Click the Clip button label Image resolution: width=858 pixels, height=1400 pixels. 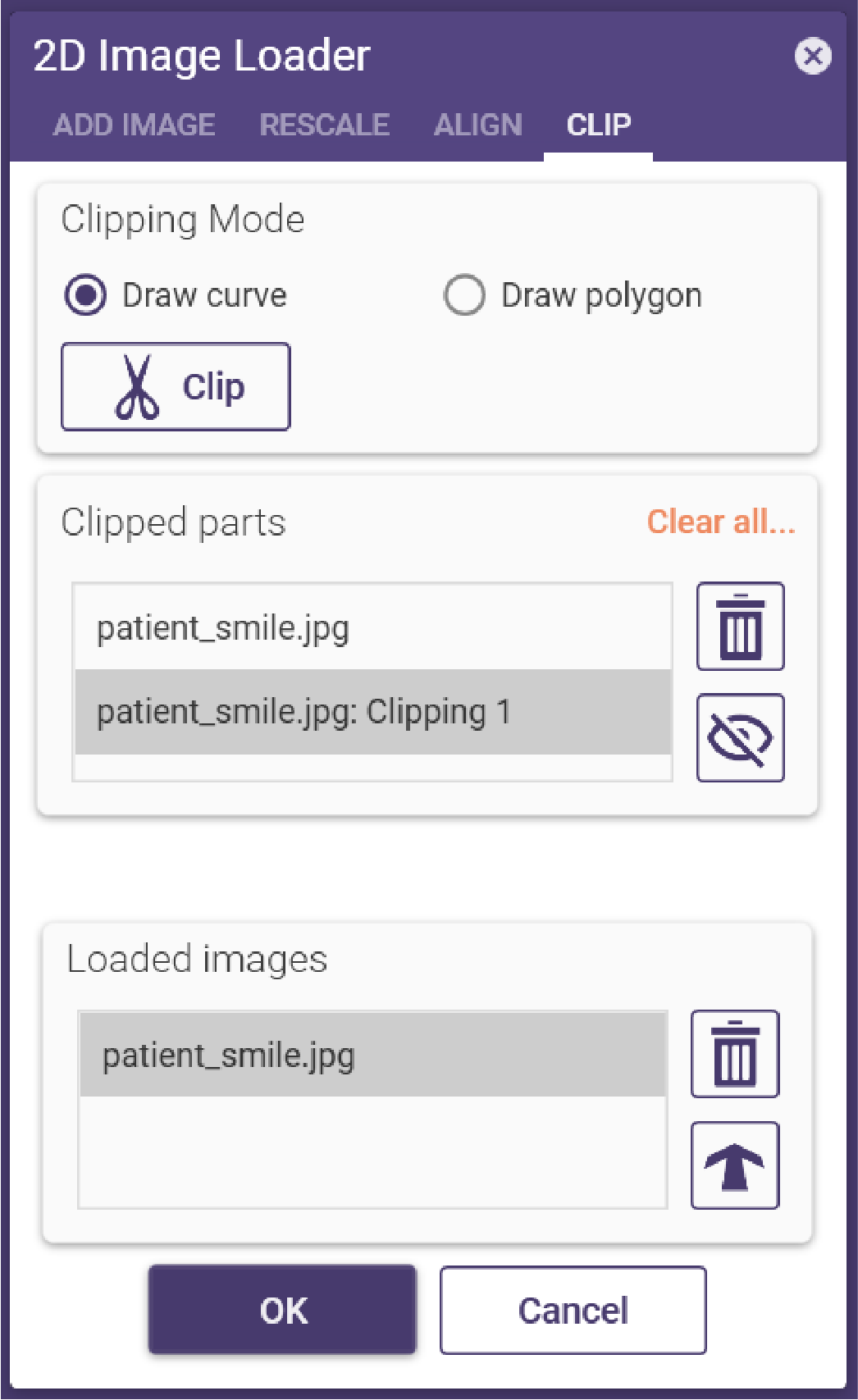coord(213,387)
